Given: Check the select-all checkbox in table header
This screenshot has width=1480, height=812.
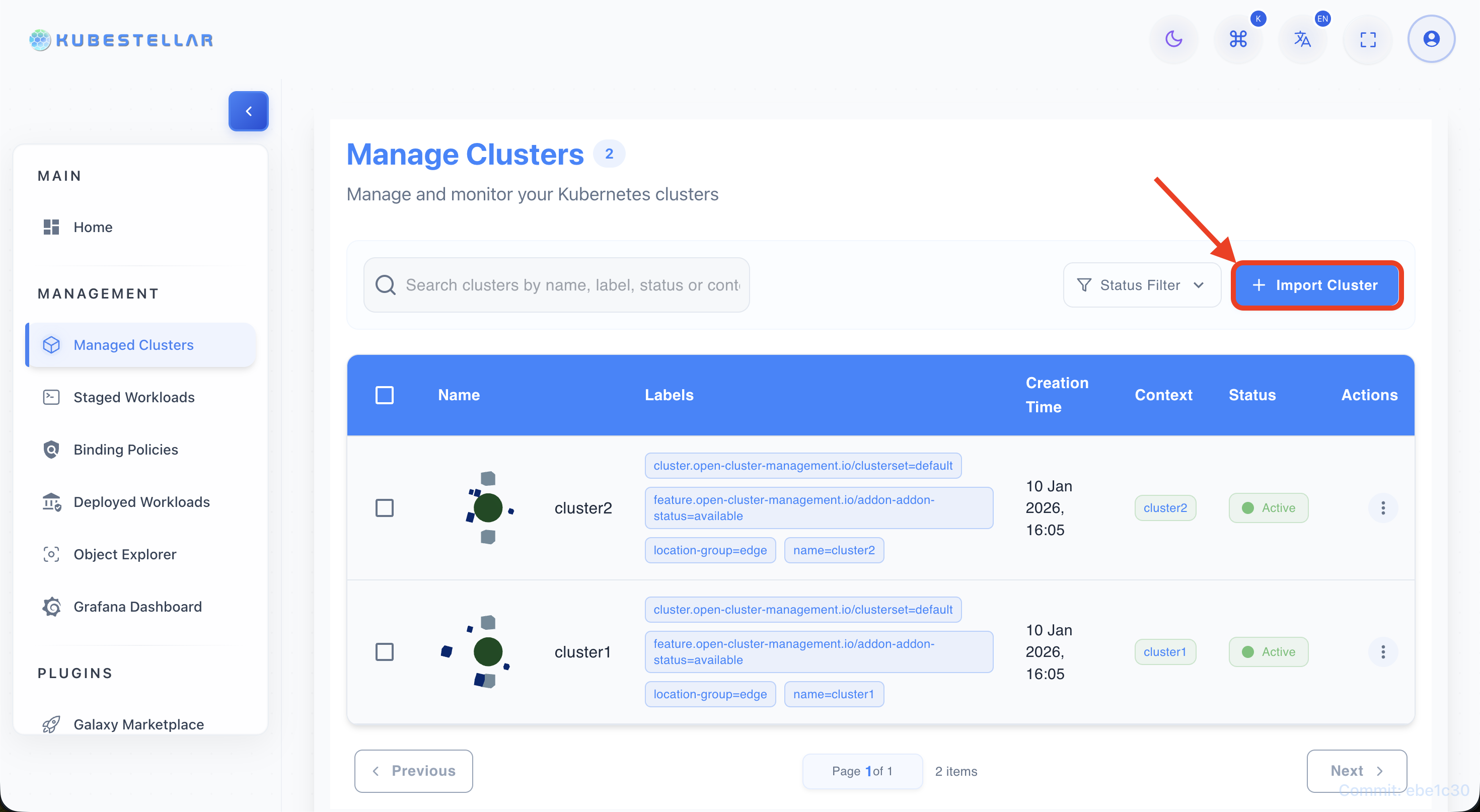Looking at the screenshot, I should [385, 395].
